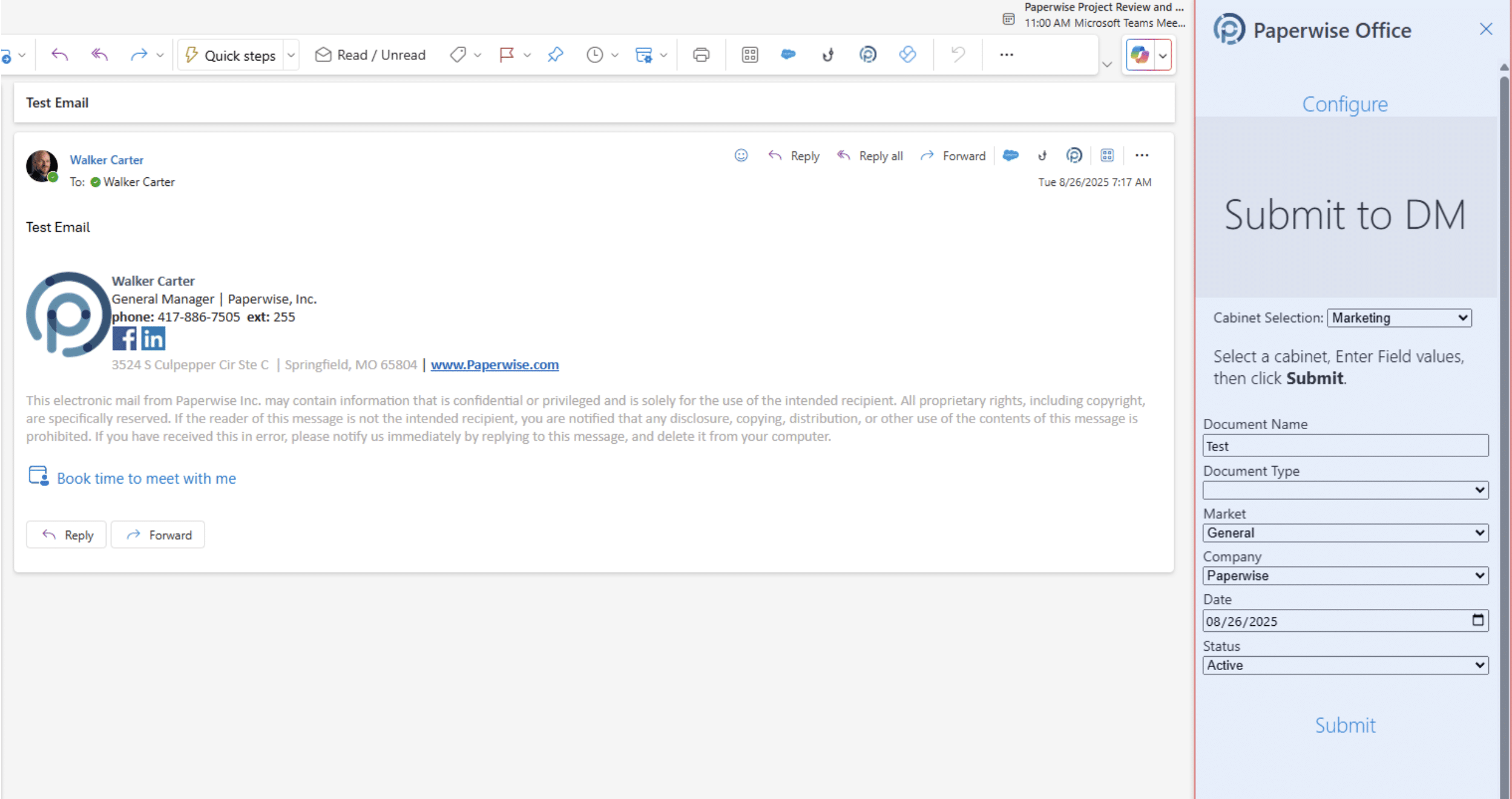
Task: Open the flag options dropdown arrow
Action: pos(527,55)
